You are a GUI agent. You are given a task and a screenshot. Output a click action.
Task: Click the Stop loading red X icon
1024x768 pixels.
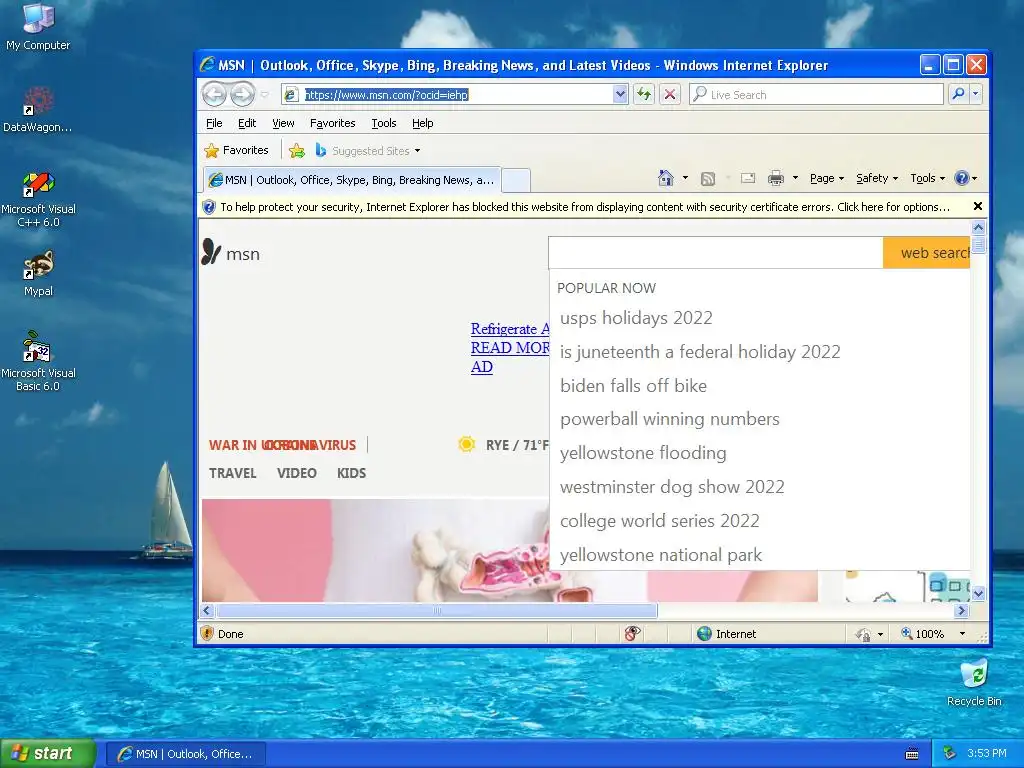pyautogui.click(x=669, y=95)
